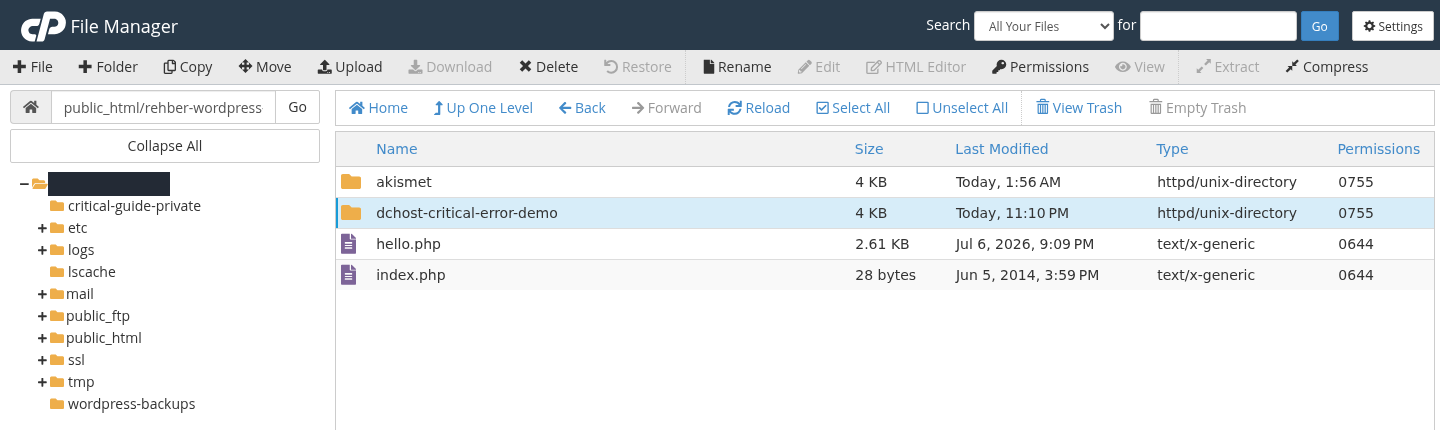This screenshot has width=1440, height=430.
Task: Create a new file with + File
Action: (33, 67)
